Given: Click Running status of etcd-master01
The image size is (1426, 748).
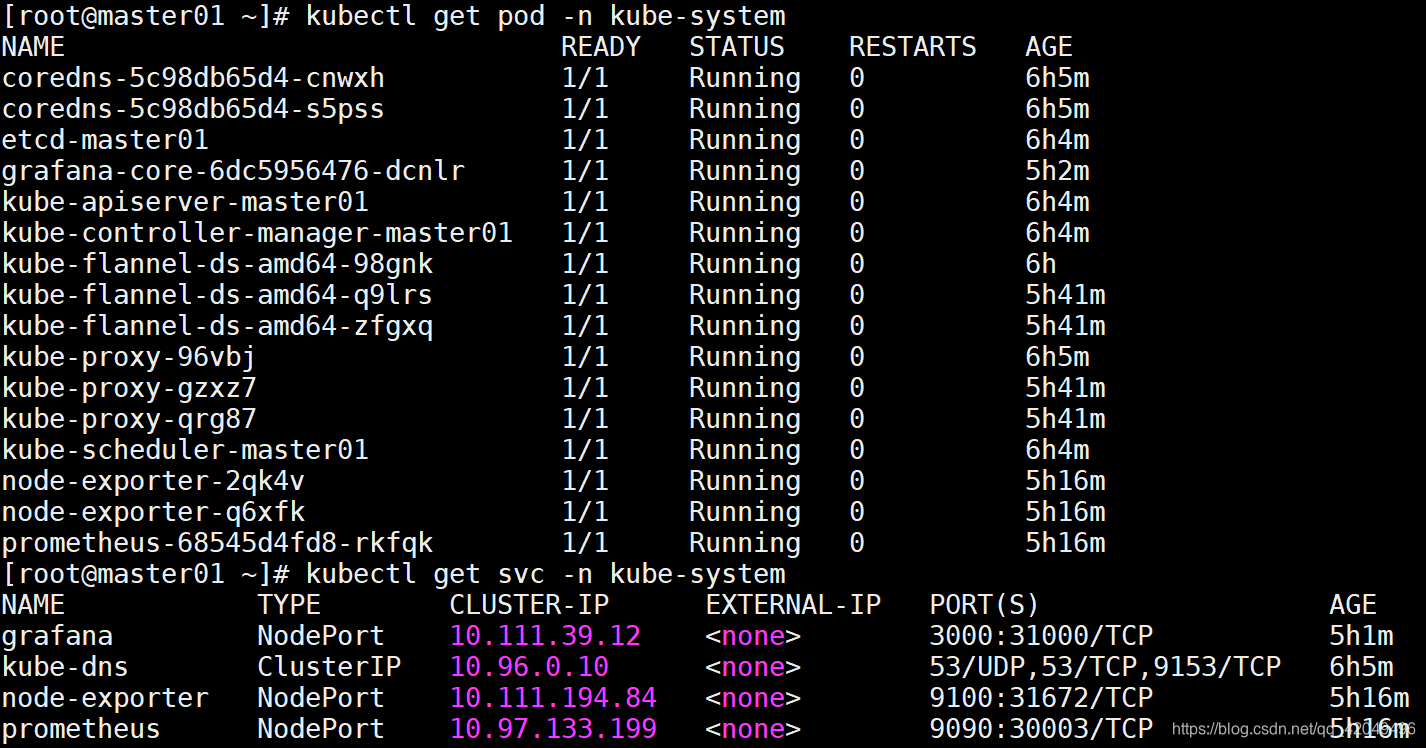Looking at the screenshot, I should click(x=745, y=141).
